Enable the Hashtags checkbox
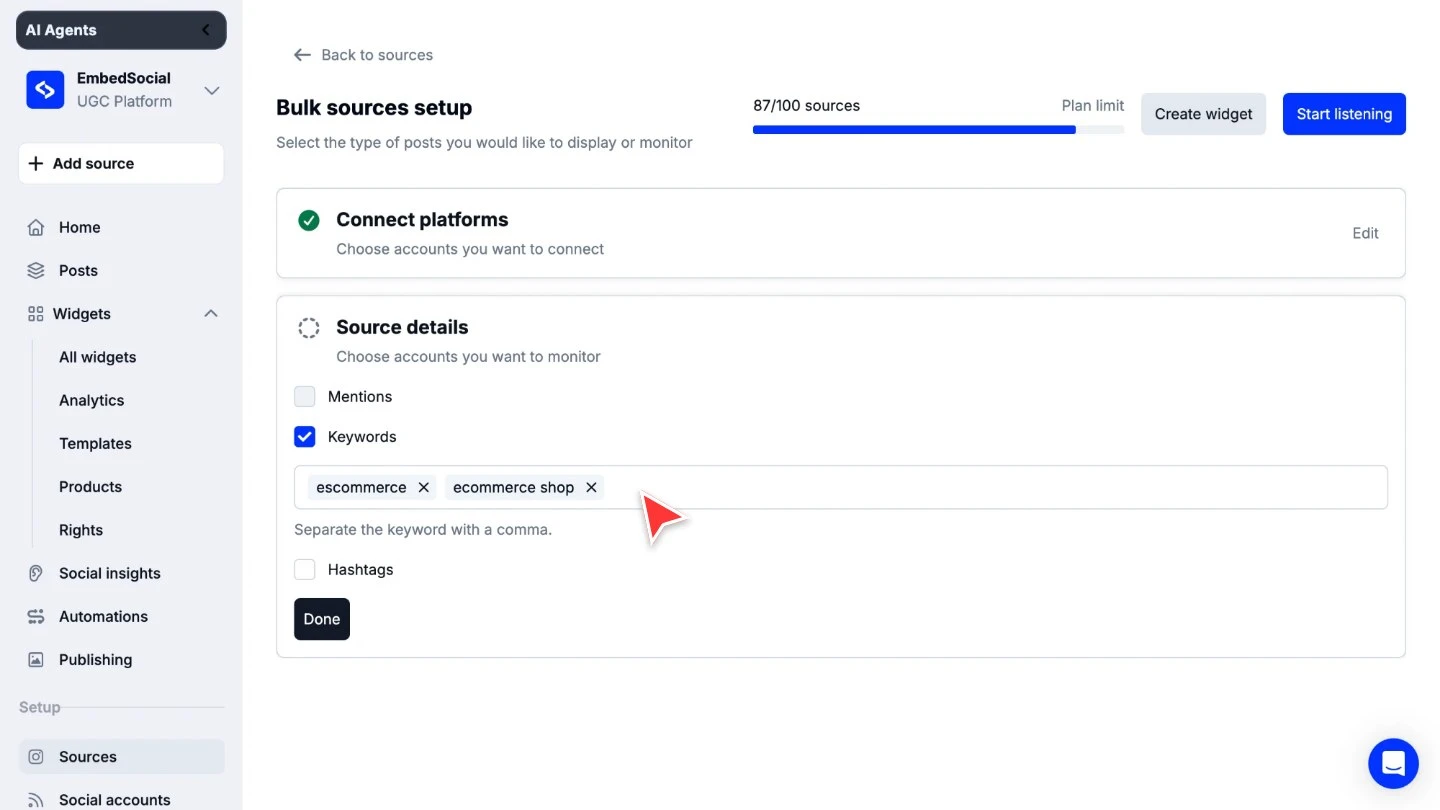This screenshot has width=1440, height=810. point(305,570)
